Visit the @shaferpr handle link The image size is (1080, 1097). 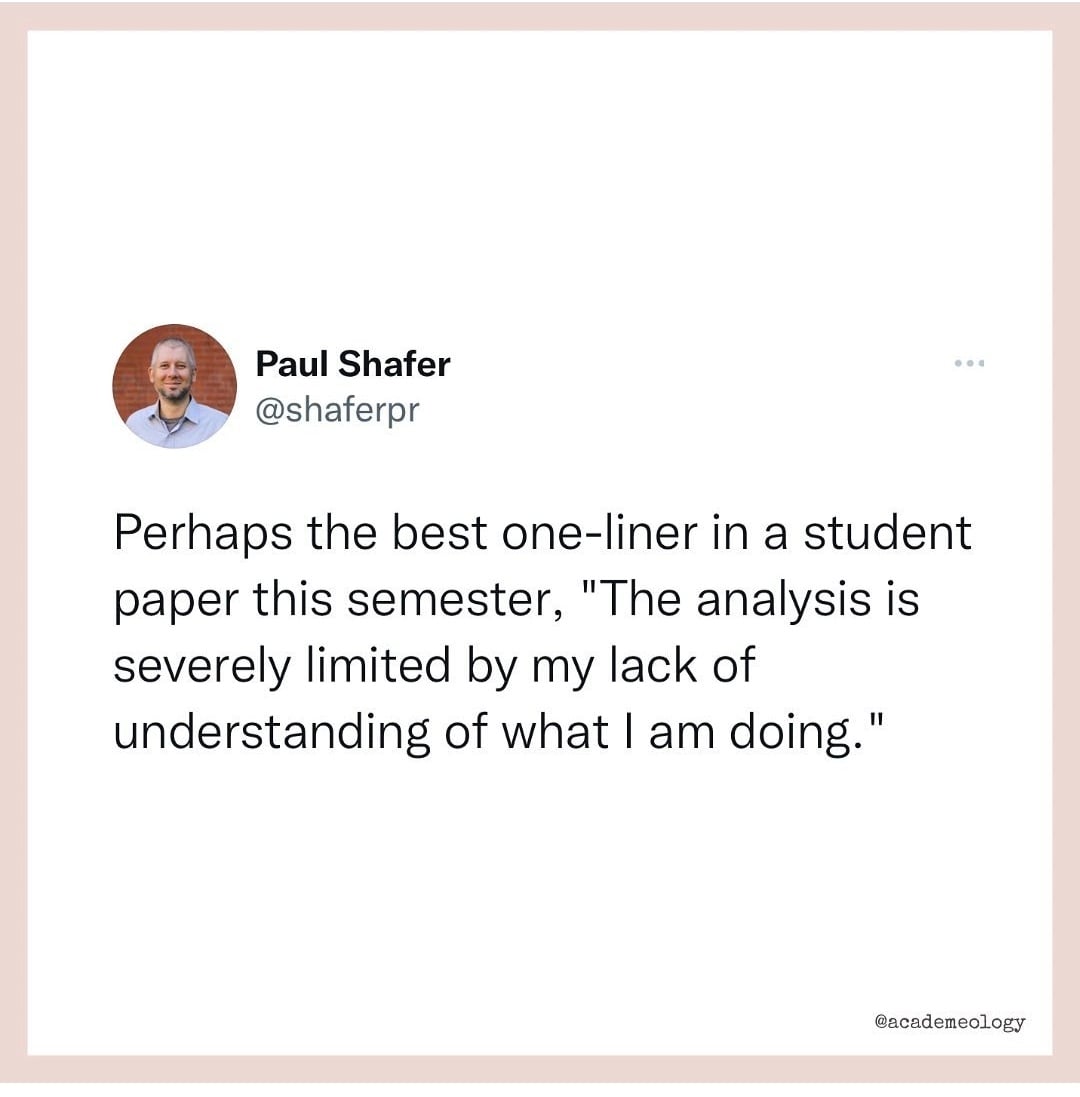pos(337,410)
